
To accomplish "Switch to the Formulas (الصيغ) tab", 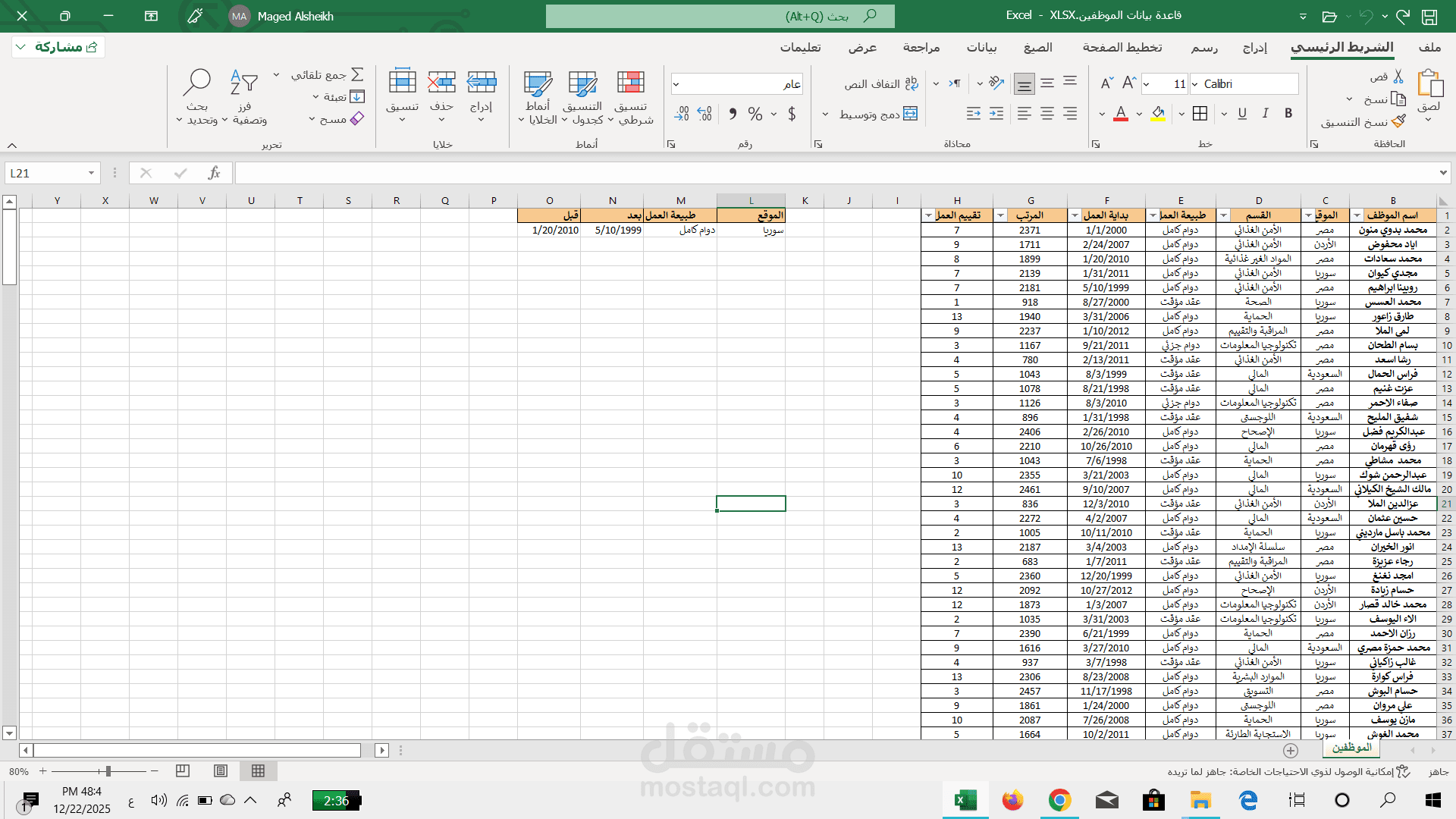I will click(x=1037, y=47).
